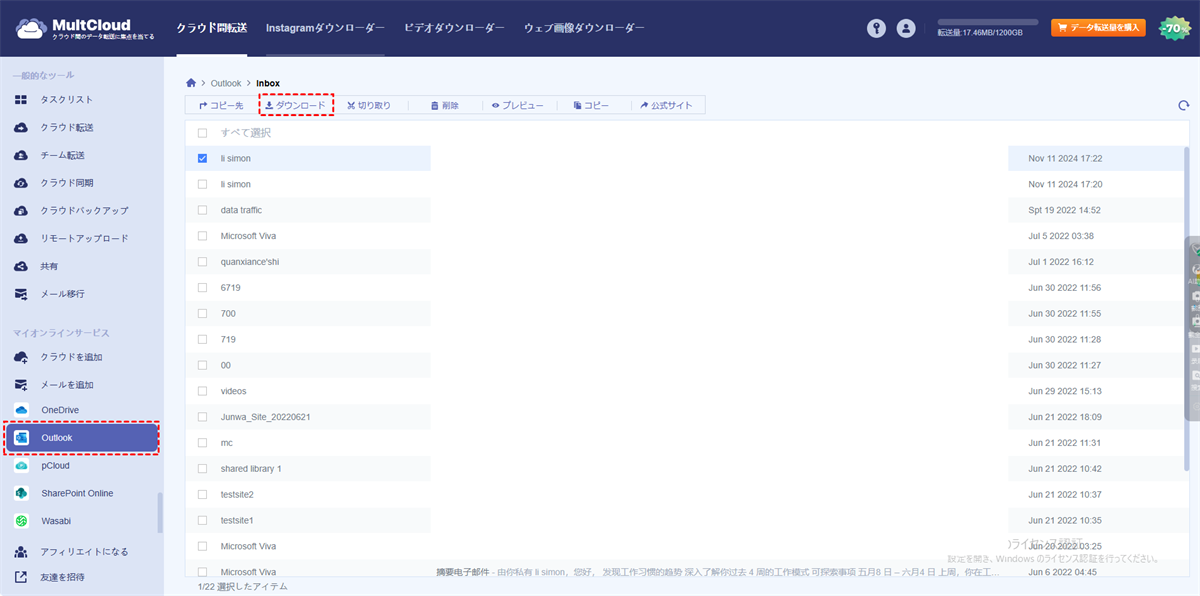This screenshot has height=596, width=1200.
Task: Click the 1/22 selected items status text
Action: 242,586
